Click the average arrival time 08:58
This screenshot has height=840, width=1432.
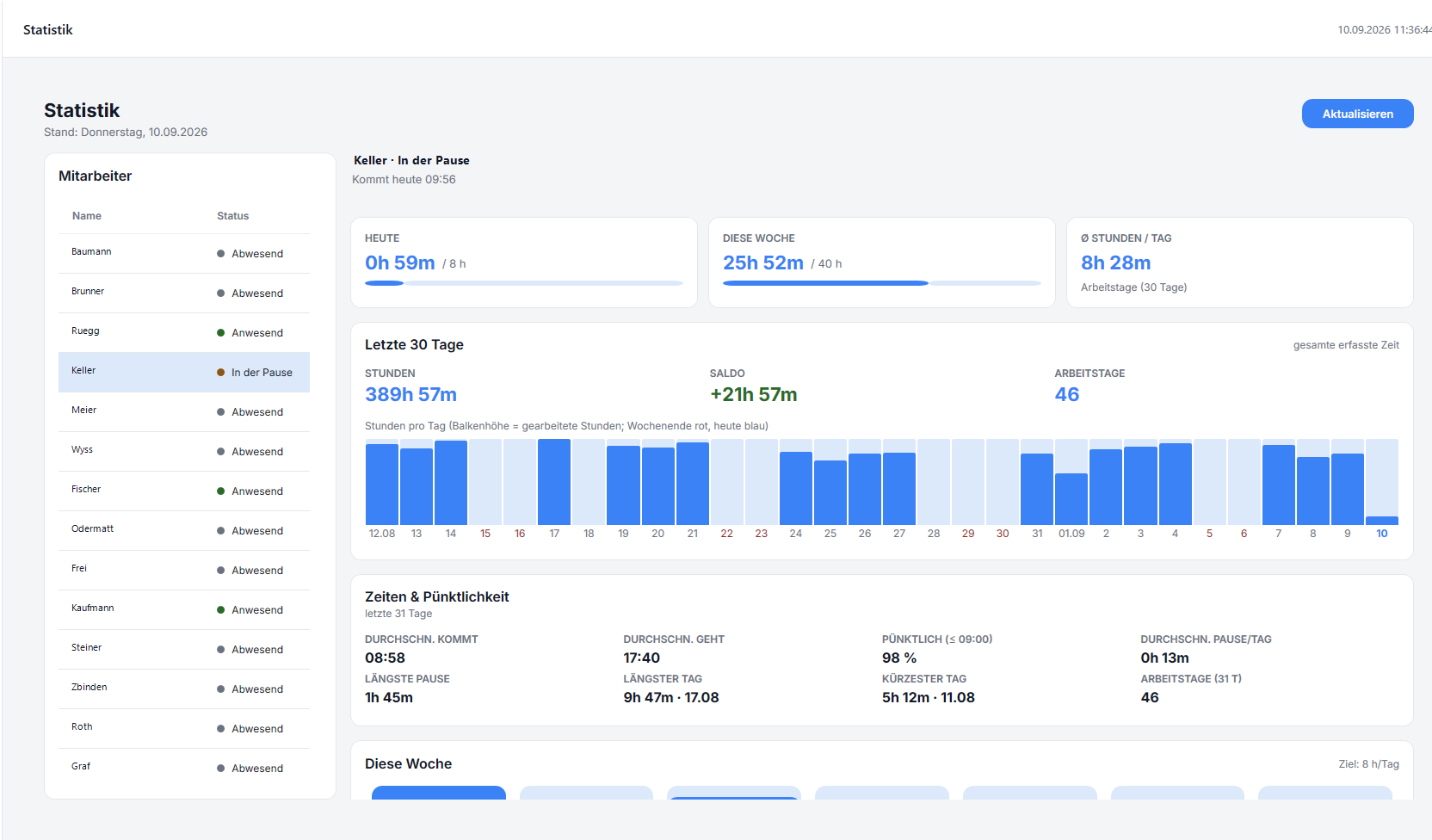coord(385,658)
